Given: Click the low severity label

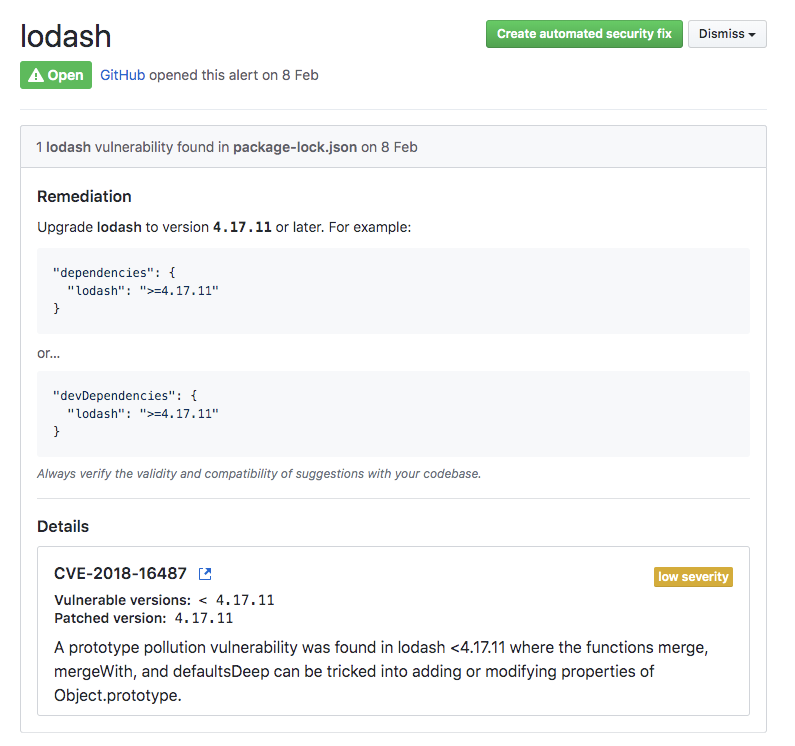Looking at the screenshot, I should (x=693, y=577).
